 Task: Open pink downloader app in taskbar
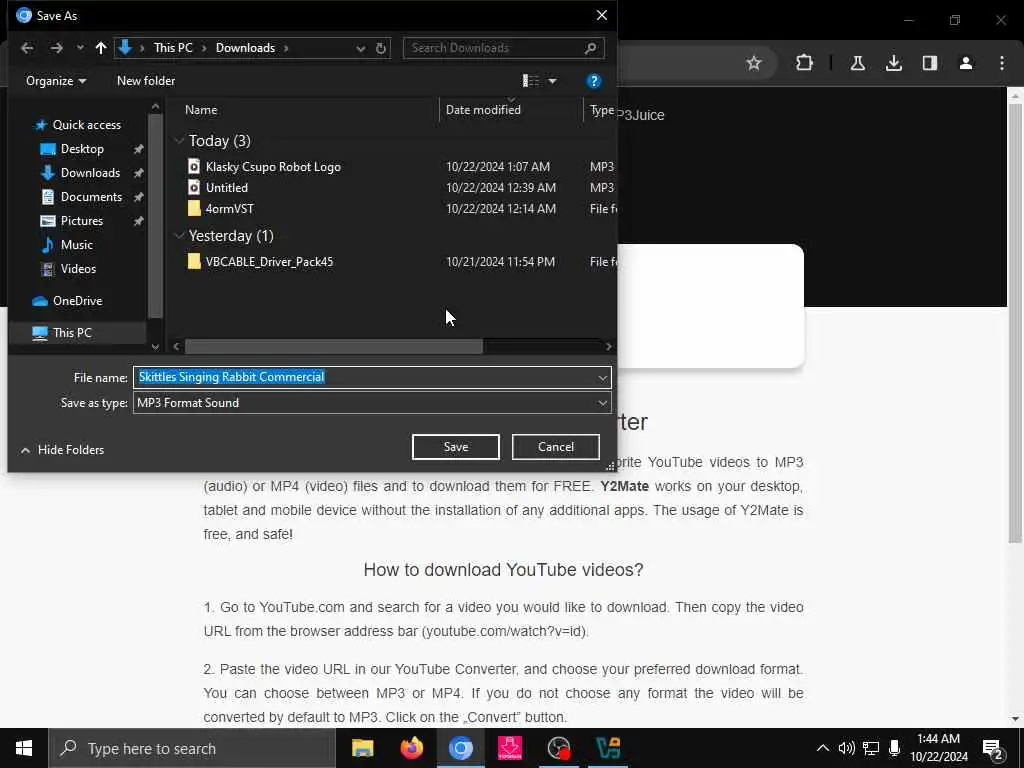[x=510, y=748]
